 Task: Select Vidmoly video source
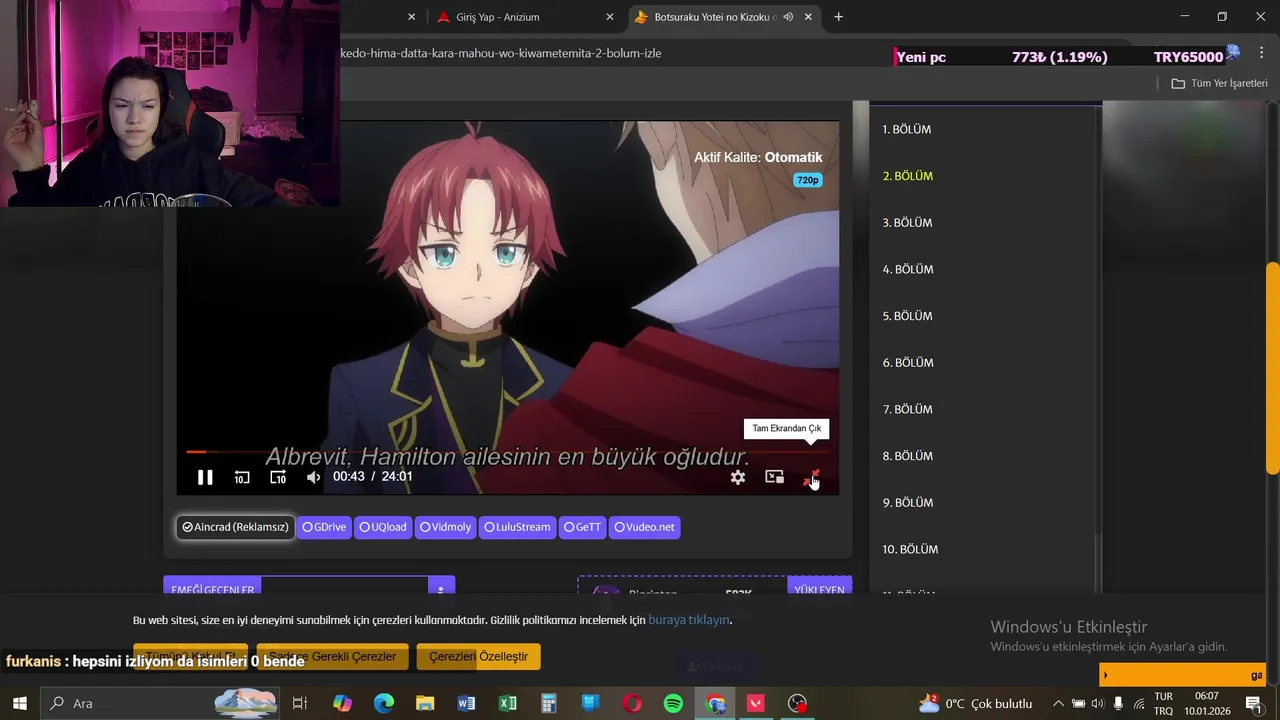(446, 527)
